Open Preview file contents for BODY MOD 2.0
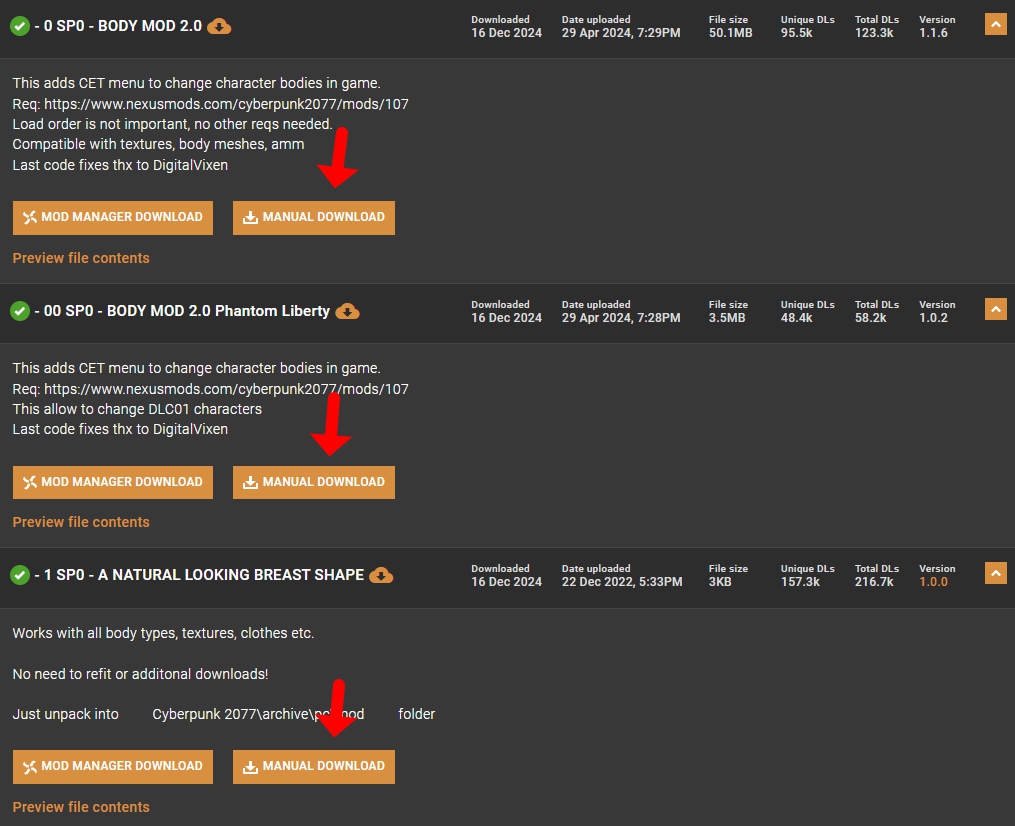 pos(81,258)
